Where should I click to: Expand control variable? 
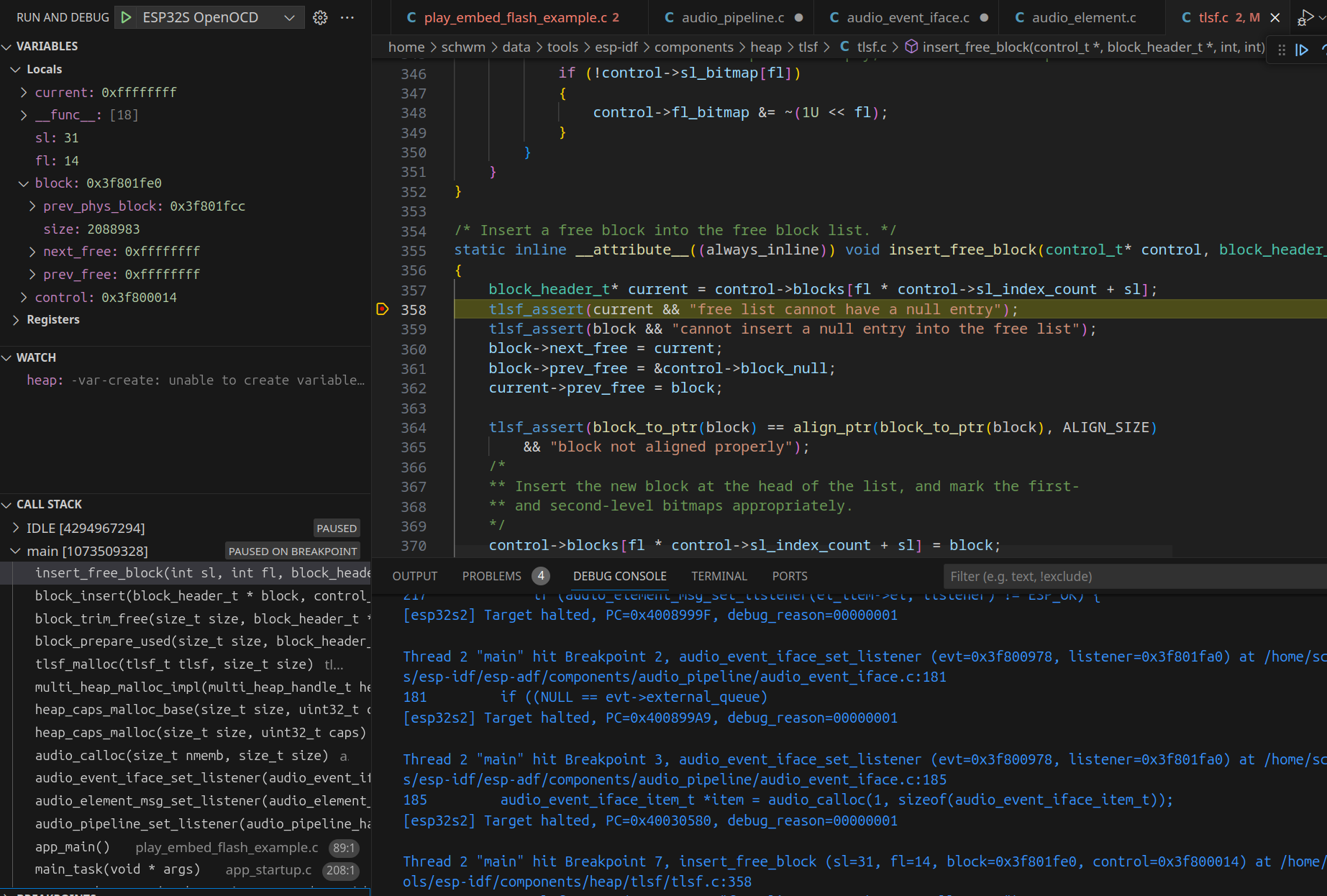point(24,298)
